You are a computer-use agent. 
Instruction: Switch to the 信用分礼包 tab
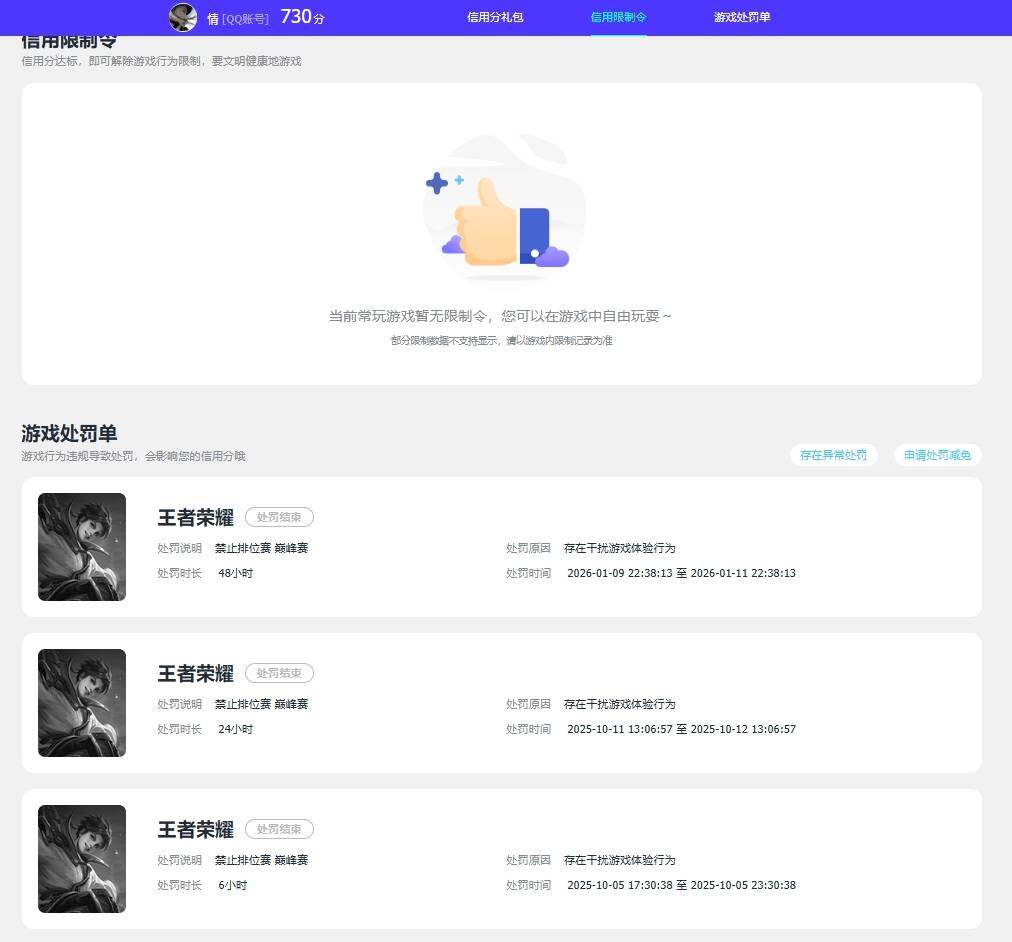click(495, 17)
